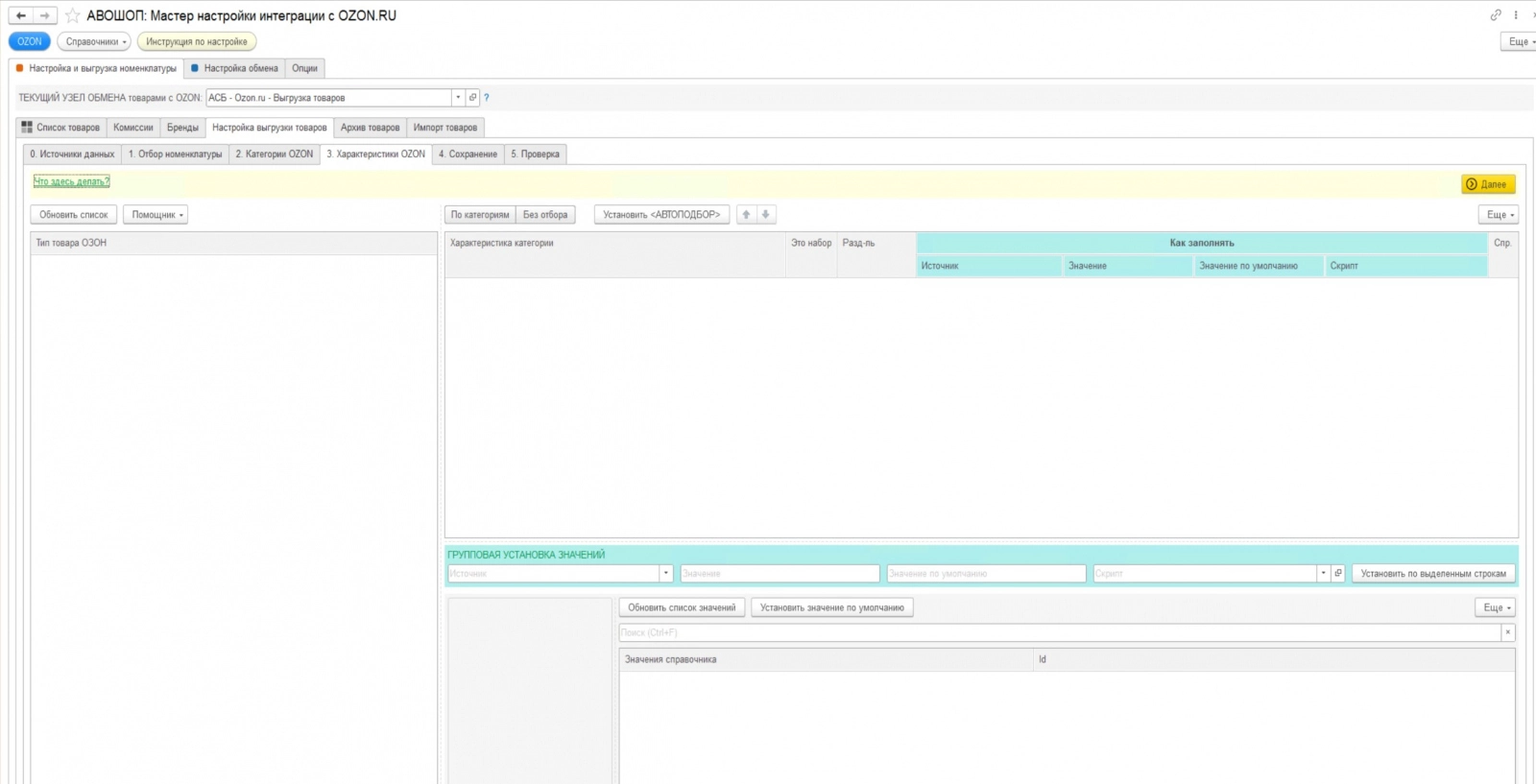Switch to the Настройка обмена tab

[234, 68]
